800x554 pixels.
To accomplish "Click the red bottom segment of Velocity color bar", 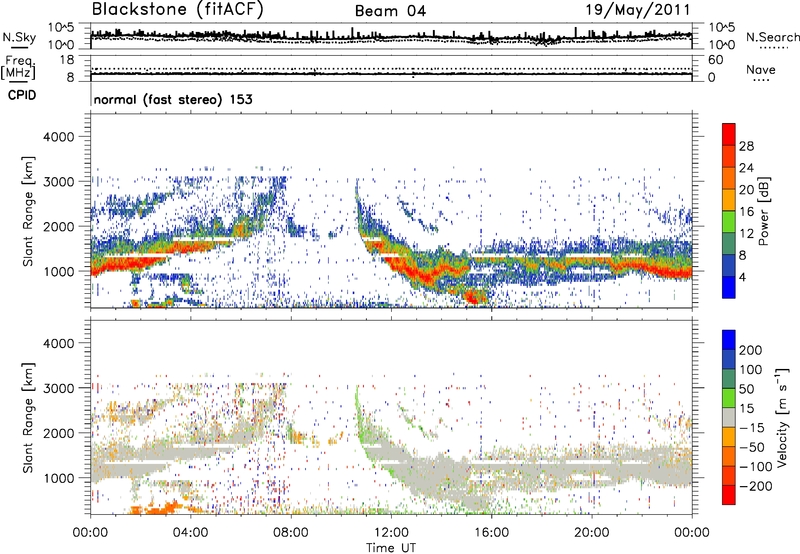I will 729,494.
